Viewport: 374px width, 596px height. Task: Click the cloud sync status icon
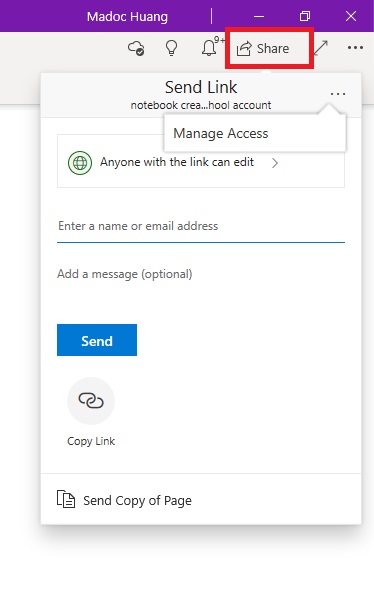pyautogui.click(x=136, y=48)
